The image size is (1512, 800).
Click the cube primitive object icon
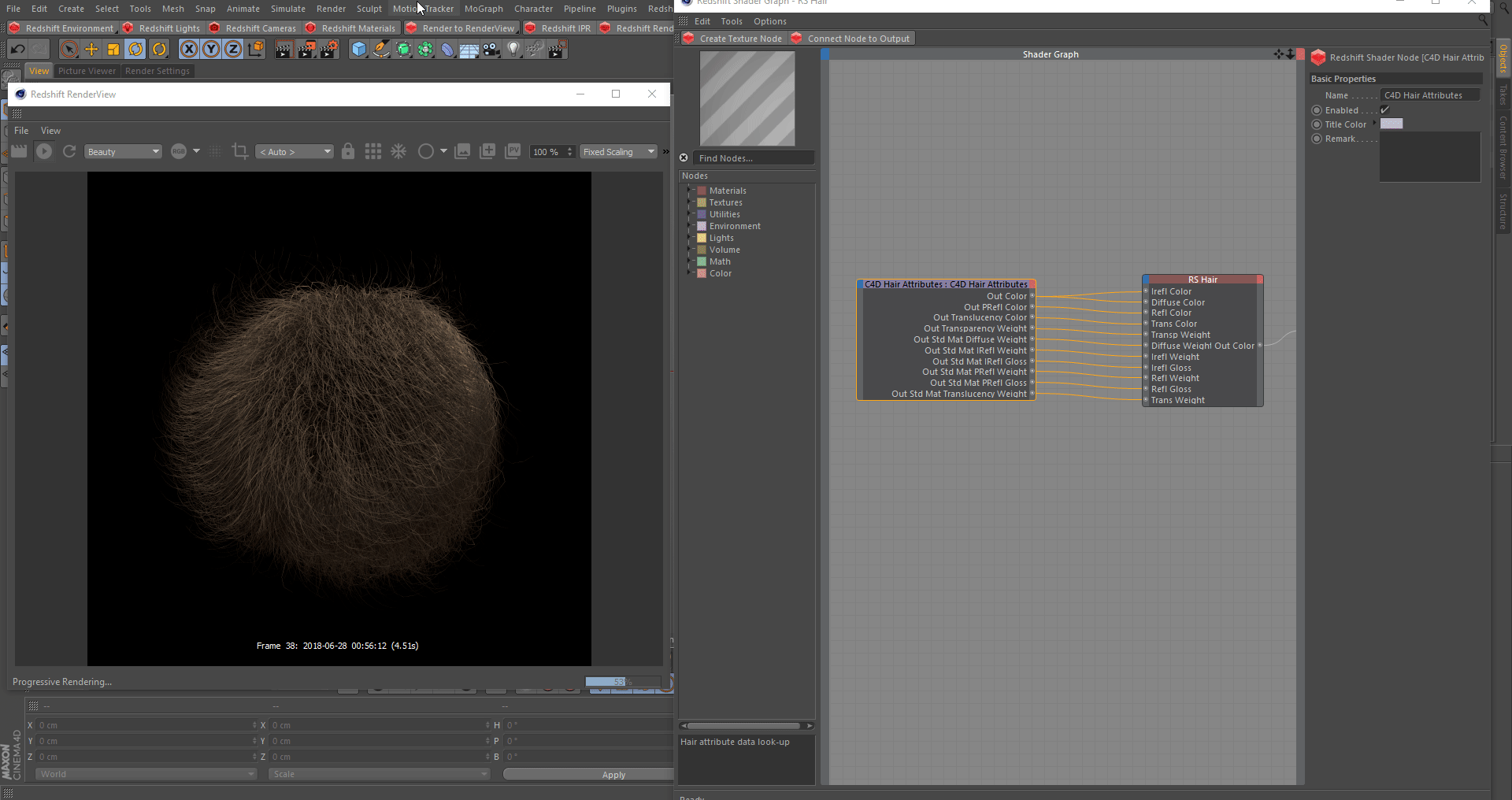coord(359,50)
